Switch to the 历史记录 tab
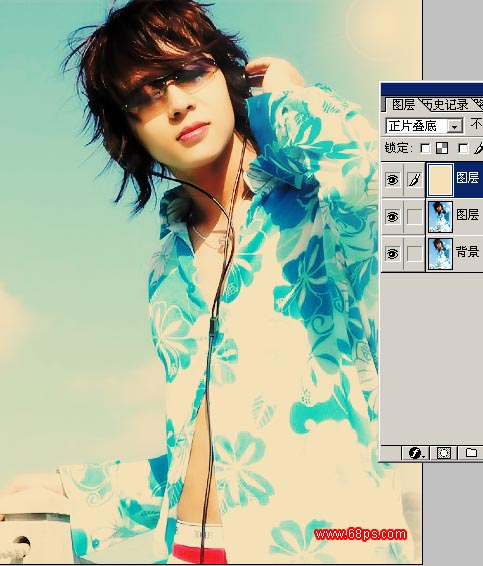The image size is (483, 566). [445, 105]
